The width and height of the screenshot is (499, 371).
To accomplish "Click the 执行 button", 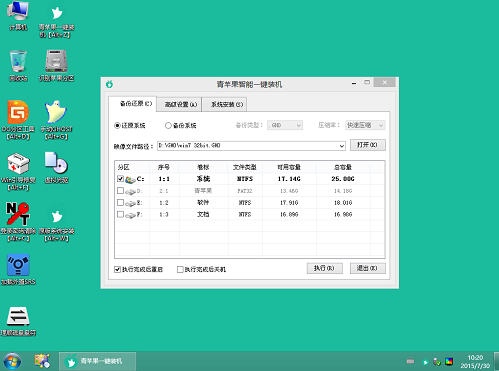I will coord(324,268).
